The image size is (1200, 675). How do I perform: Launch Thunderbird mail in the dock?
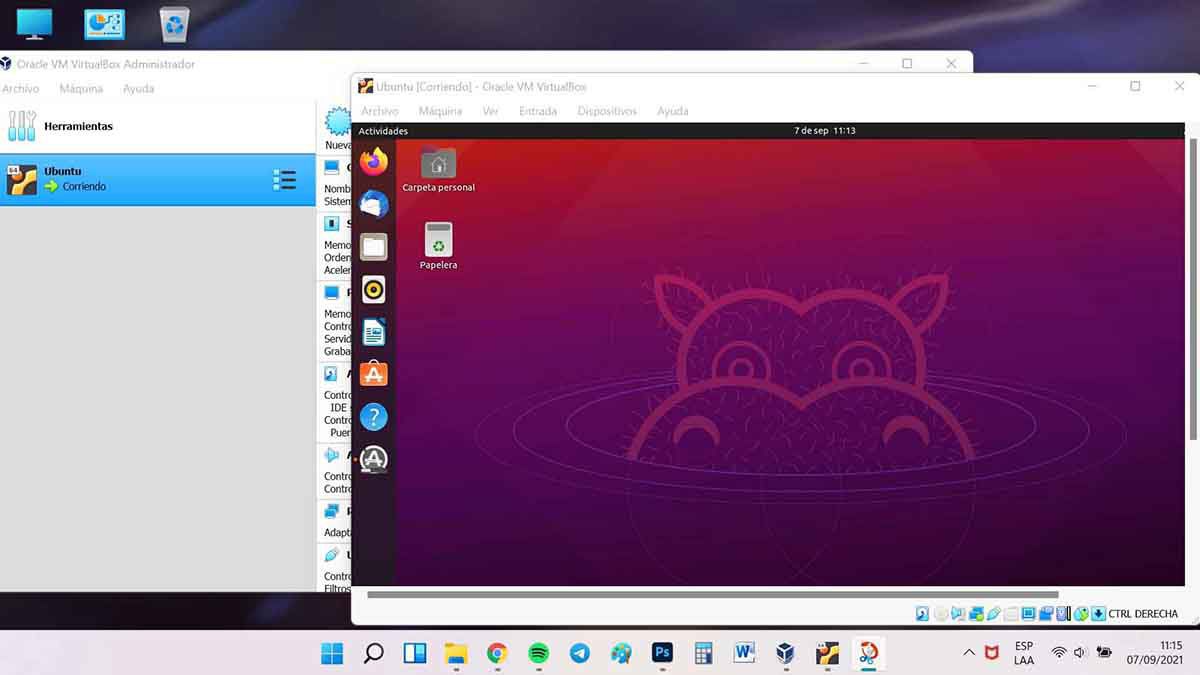point(374,204)
